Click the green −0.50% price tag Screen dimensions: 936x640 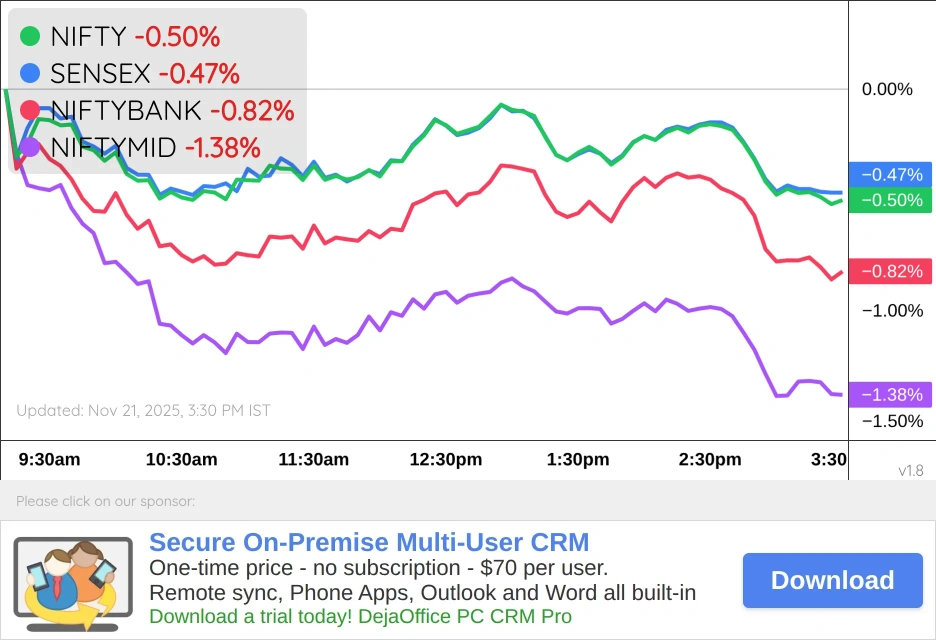[x=890, y=200]
